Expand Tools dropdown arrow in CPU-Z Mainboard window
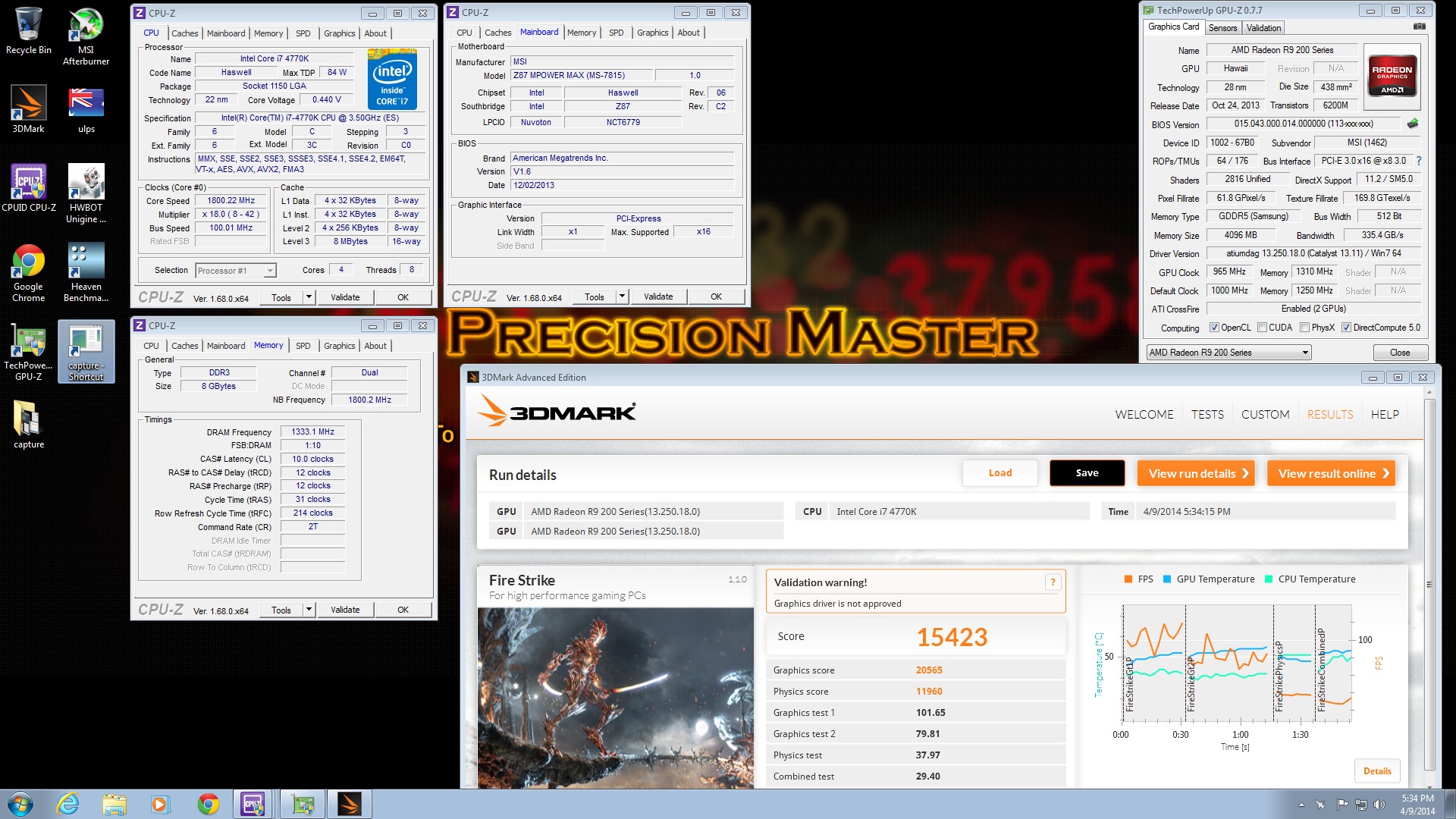Screen dimensions: 1456x819 coord(622,297)
